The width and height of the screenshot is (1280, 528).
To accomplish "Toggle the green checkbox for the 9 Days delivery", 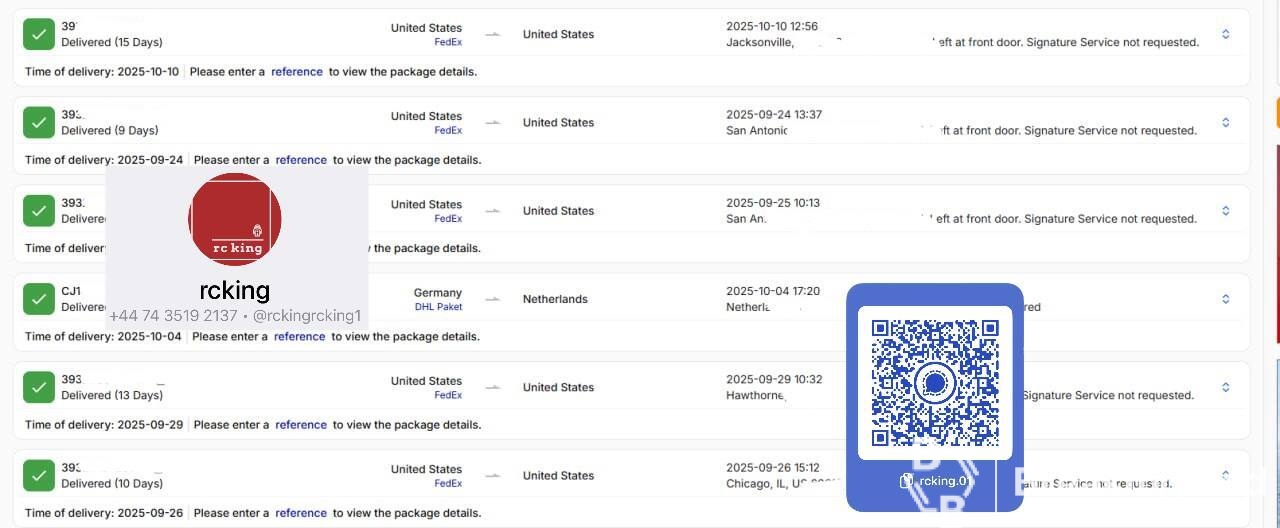I will [39, 122].
